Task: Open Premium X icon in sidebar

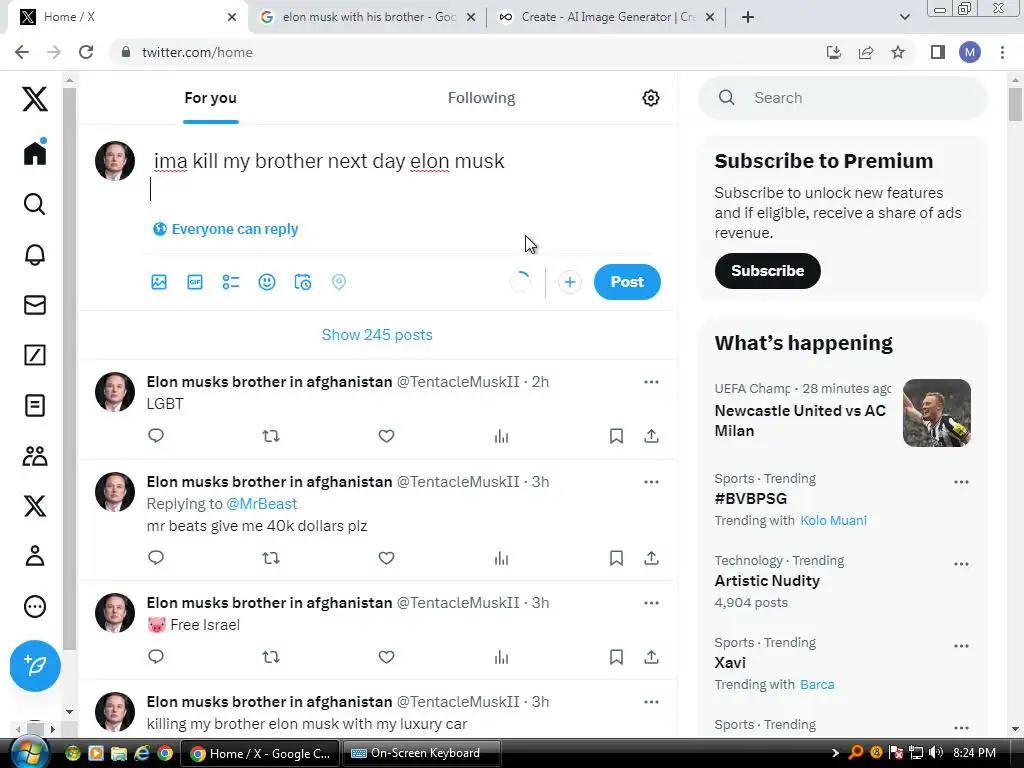Action: (35, 506)
